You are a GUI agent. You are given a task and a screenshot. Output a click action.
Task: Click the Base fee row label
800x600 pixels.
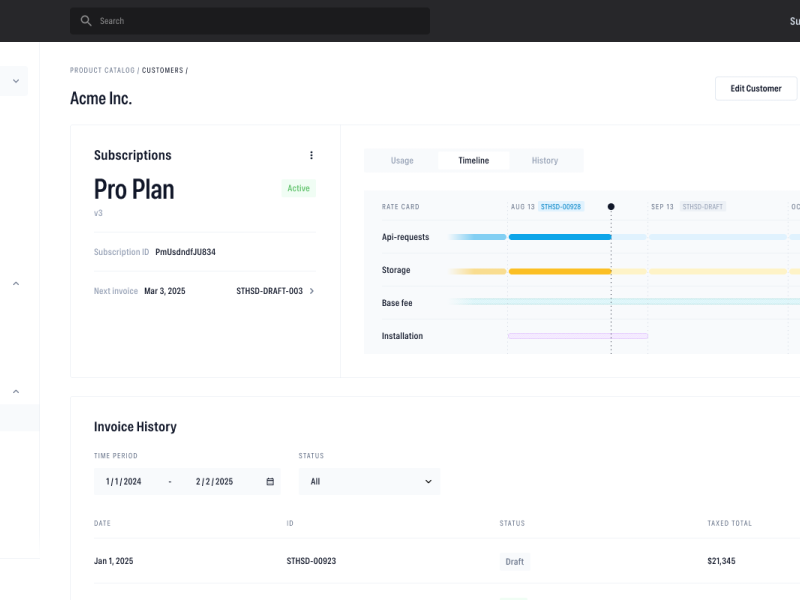[397, 303]
